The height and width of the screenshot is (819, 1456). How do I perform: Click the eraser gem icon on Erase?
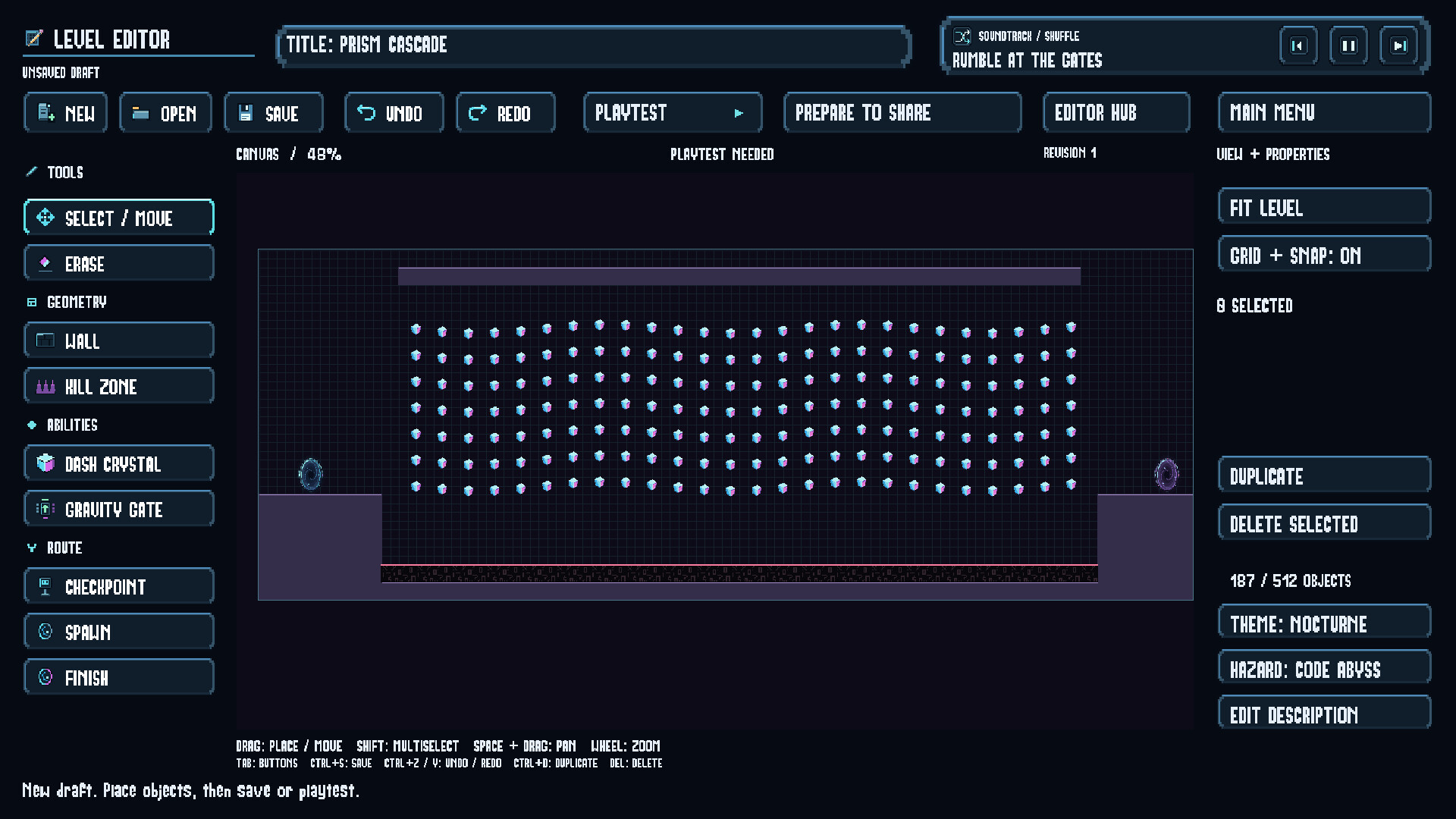[45, 263]
